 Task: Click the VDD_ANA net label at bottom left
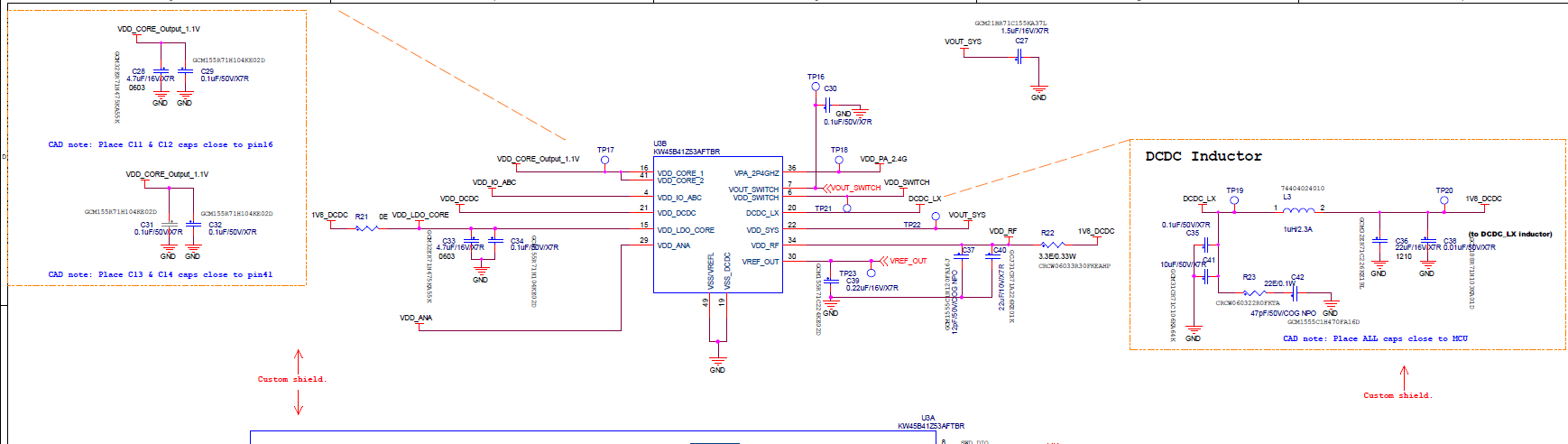pos(416,318)
